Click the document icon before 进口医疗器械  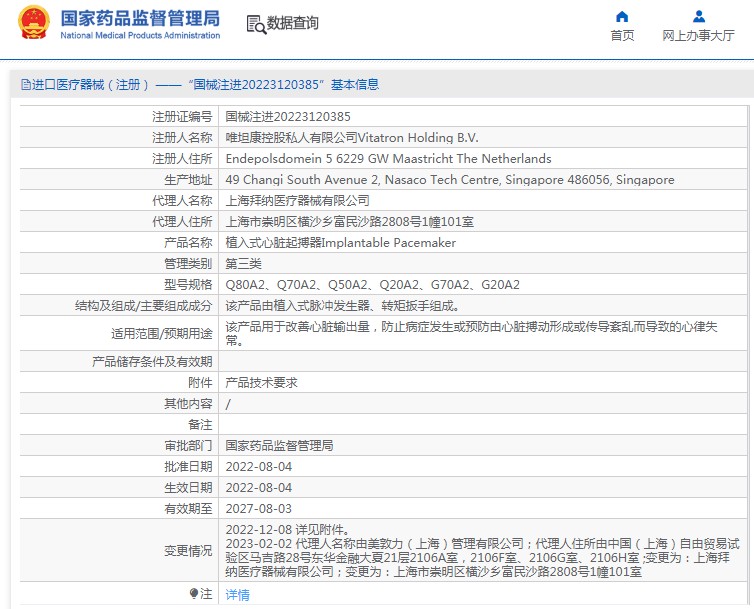[25, 85]
